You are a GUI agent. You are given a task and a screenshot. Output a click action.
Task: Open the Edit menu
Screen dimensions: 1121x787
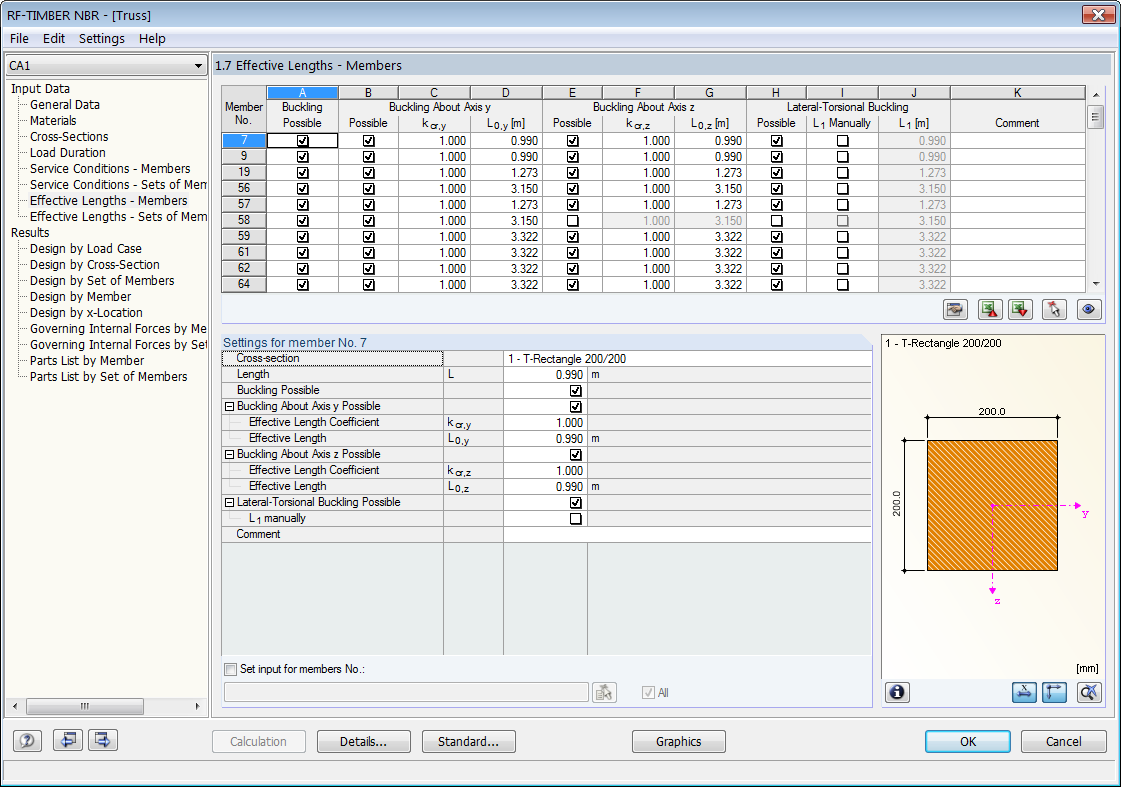click(54, 38)
